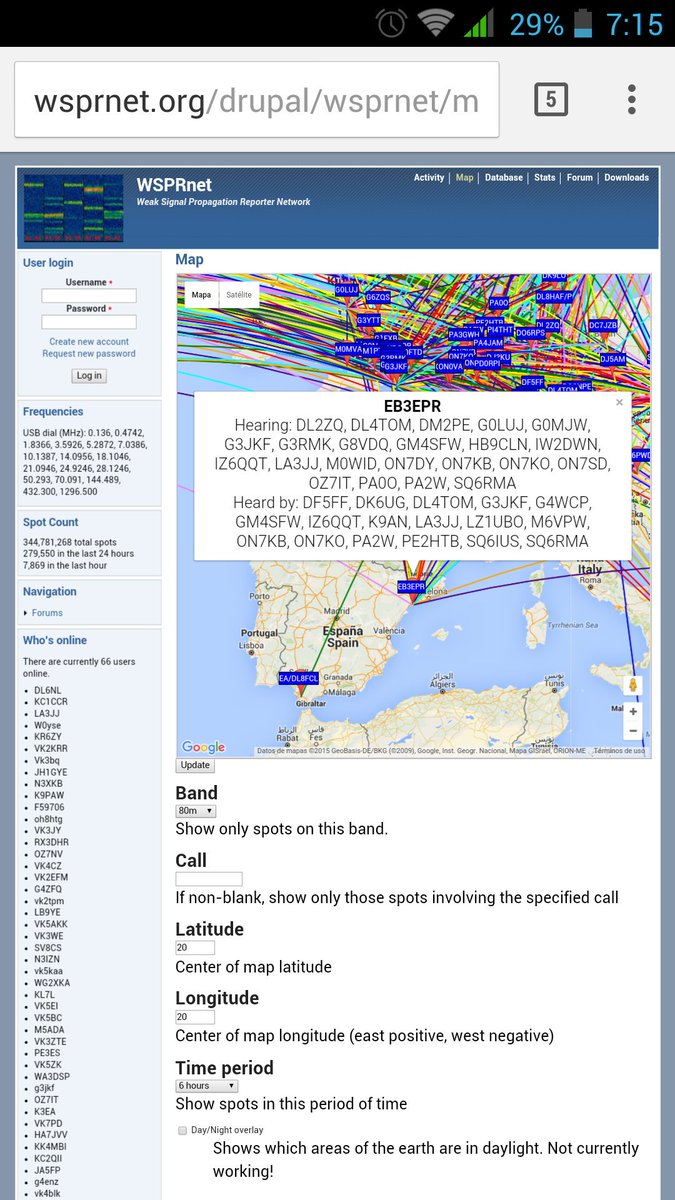This screenshot has width=675, height=1200.
Task: Select oh8htg in who's online list
Action: pos(49,819)
